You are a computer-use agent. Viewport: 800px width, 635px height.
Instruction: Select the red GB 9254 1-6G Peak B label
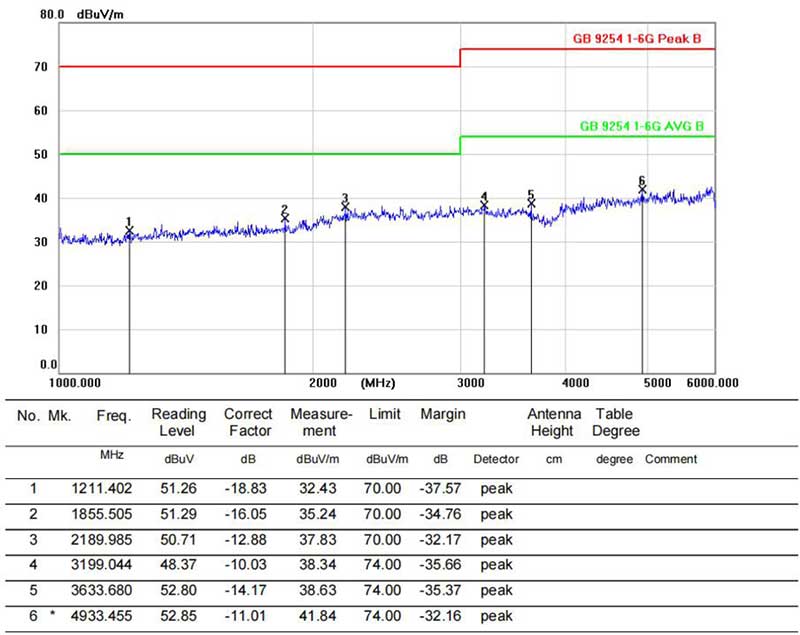(x=637, y=39)
